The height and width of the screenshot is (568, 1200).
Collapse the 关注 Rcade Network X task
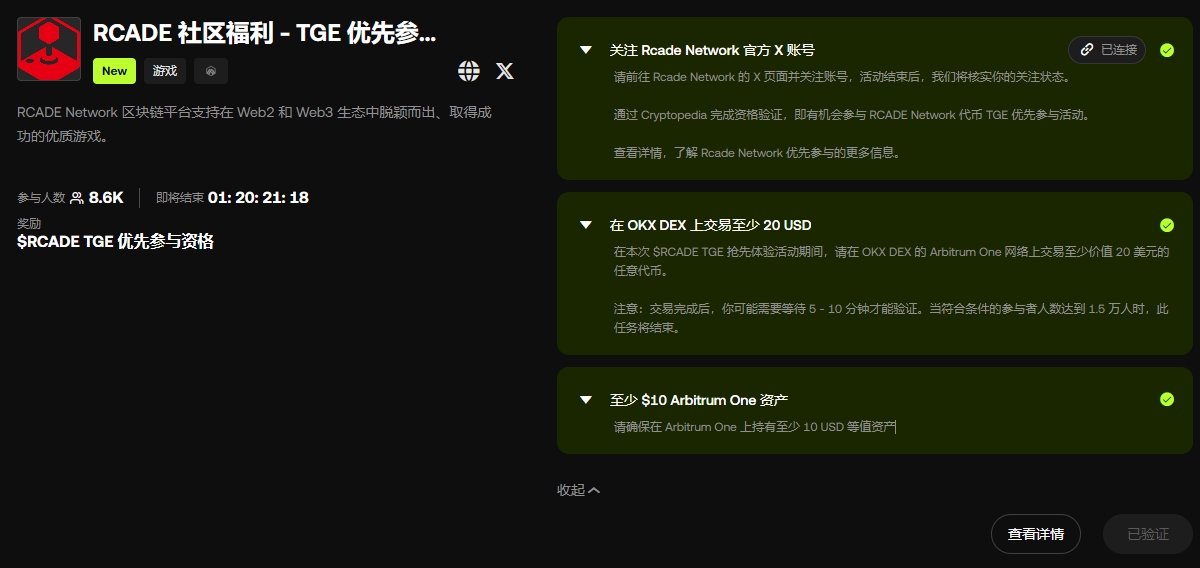(x=586, y=50)
